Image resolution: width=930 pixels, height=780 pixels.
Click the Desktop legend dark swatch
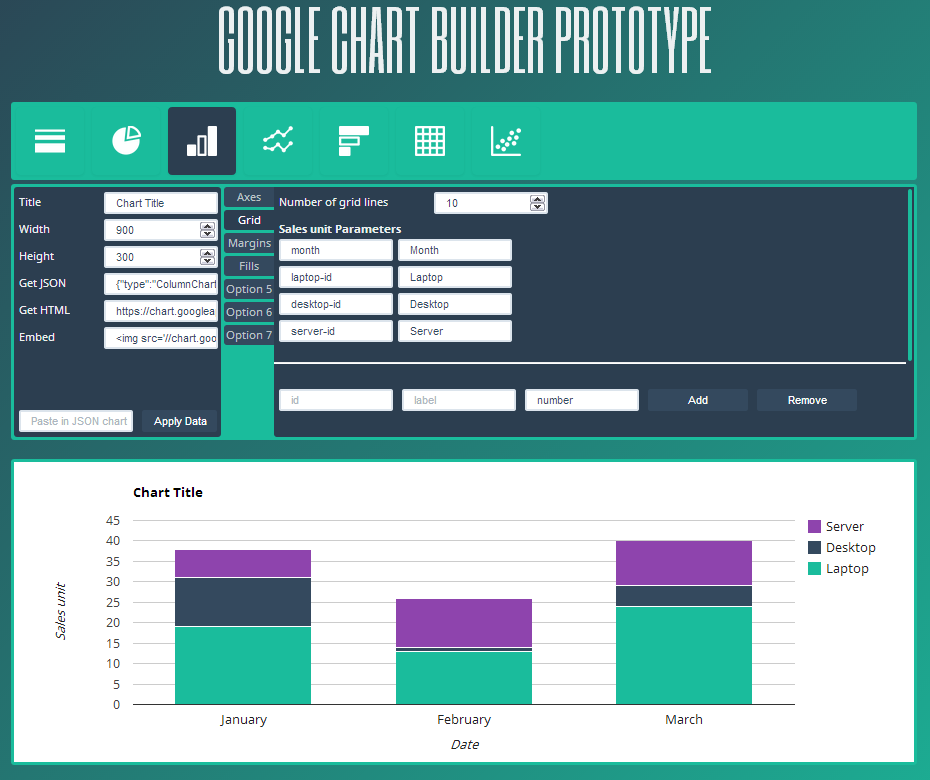pyautogui.click(x=814, y=547)
